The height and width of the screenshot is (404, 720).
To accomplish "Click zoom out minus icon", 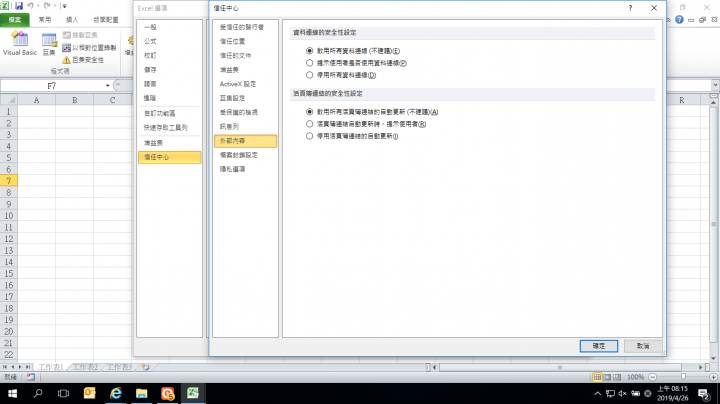I will 652,377.
